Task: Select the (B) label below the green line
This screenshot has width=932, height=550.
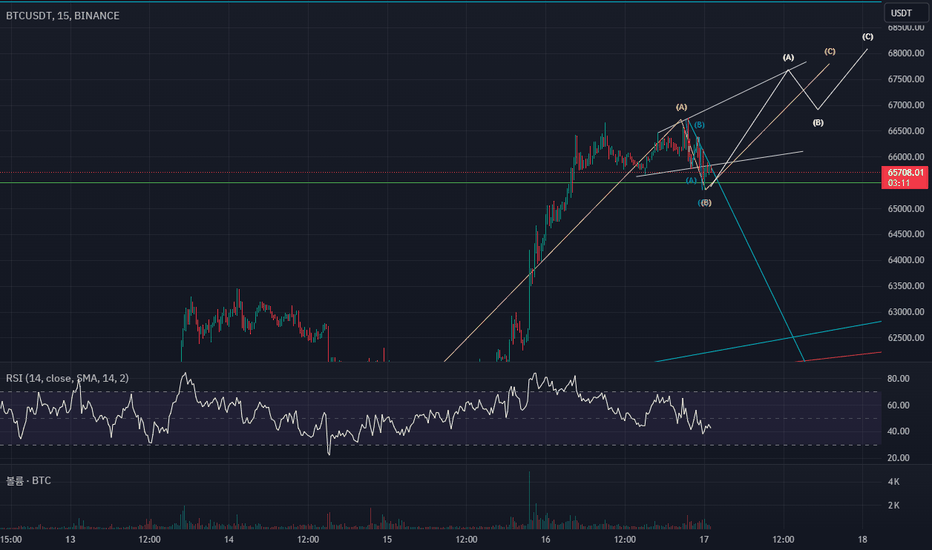Action: (705, 203)
